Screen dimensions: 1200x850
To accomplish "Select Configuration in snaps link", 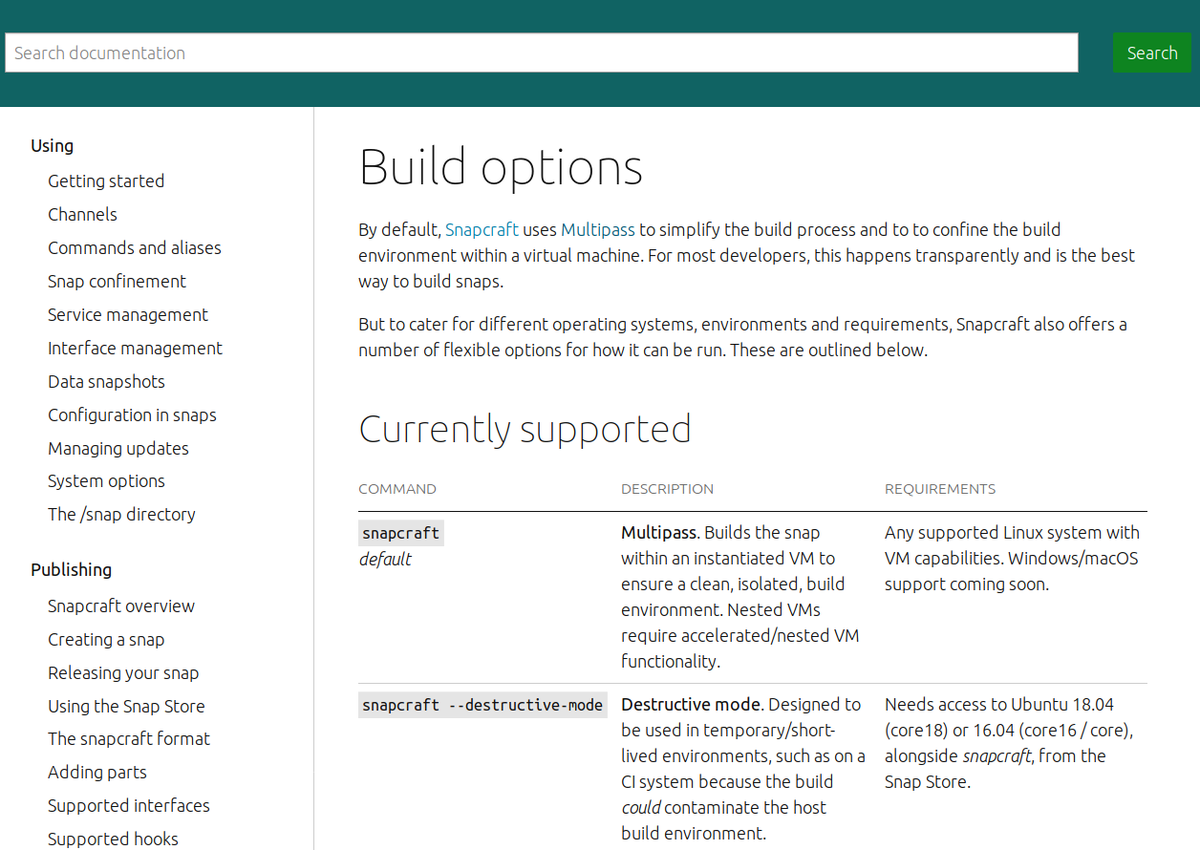I will (132, 415).
